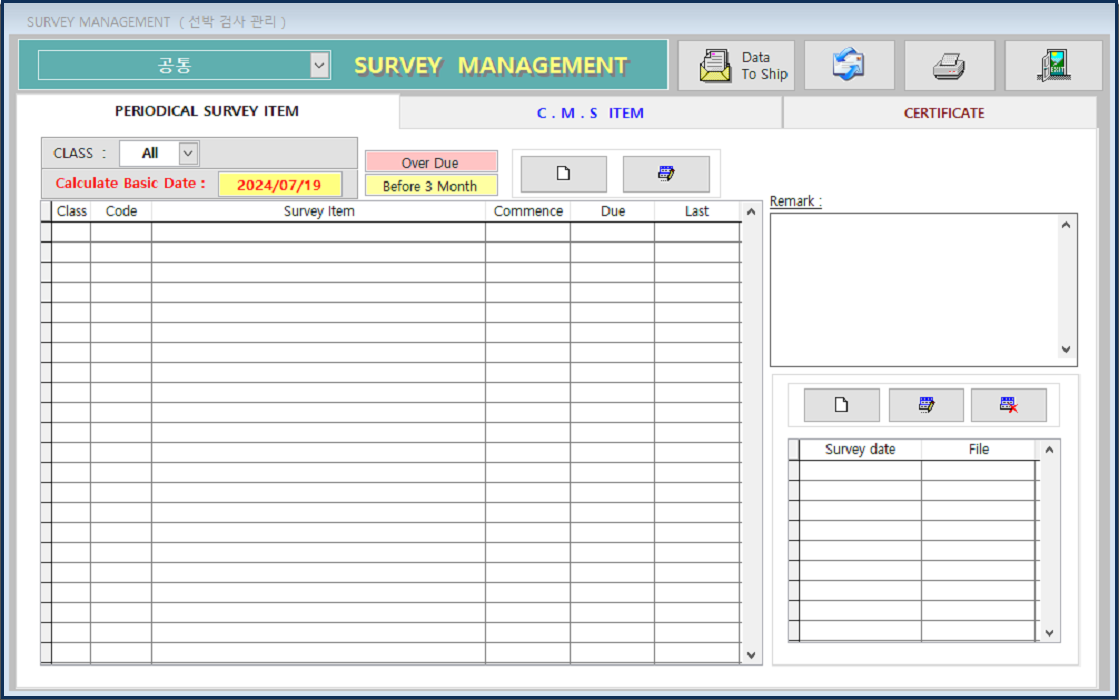Exit via the door icon
This screenshot has height=700, width=1119.
click(x=1054, y=66)
